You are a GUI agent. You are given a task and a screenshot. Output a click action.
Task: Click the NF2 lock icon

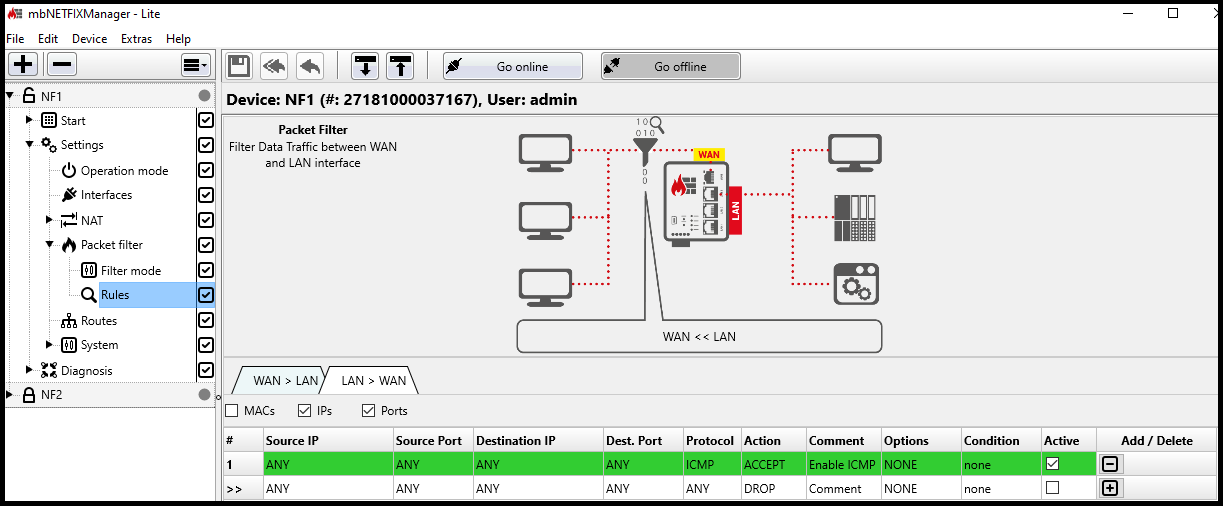[x=29, y=394]
